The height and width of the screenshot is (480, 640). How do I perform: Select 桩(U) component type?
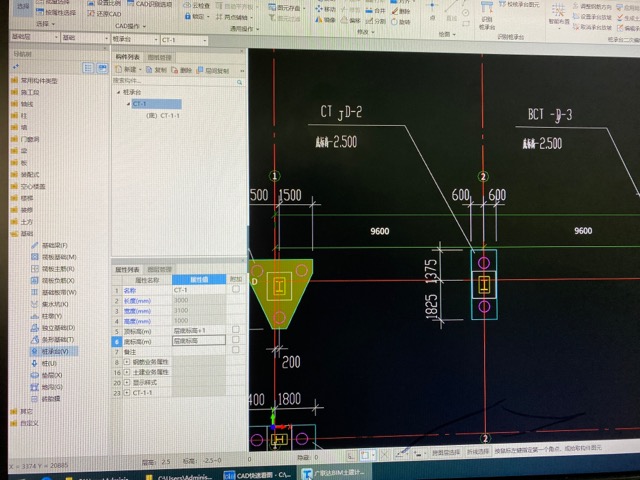[x=44, y=363]
